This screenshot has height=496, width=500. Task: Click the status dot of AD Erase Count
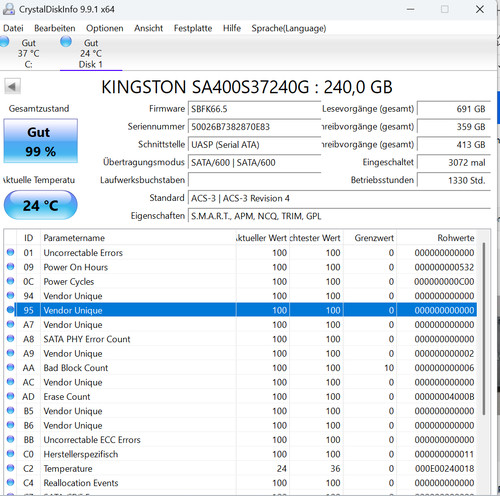10,396
